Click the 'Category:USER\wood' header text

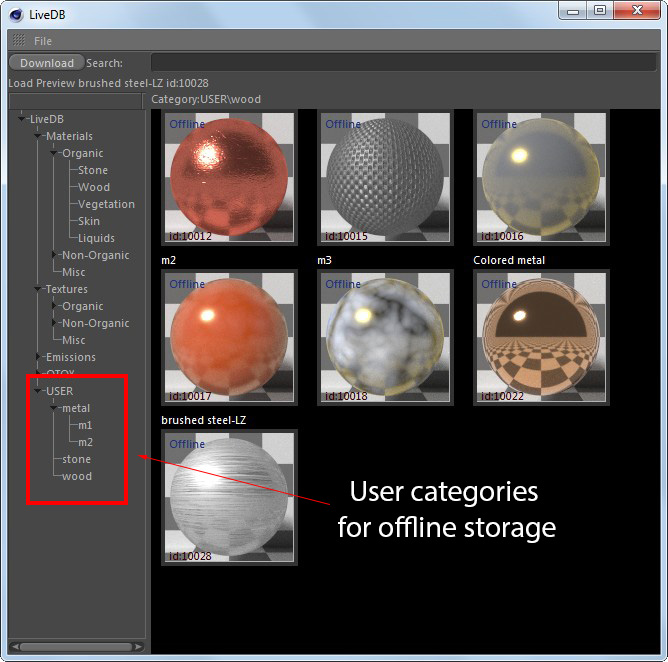(x=206, y=99)
